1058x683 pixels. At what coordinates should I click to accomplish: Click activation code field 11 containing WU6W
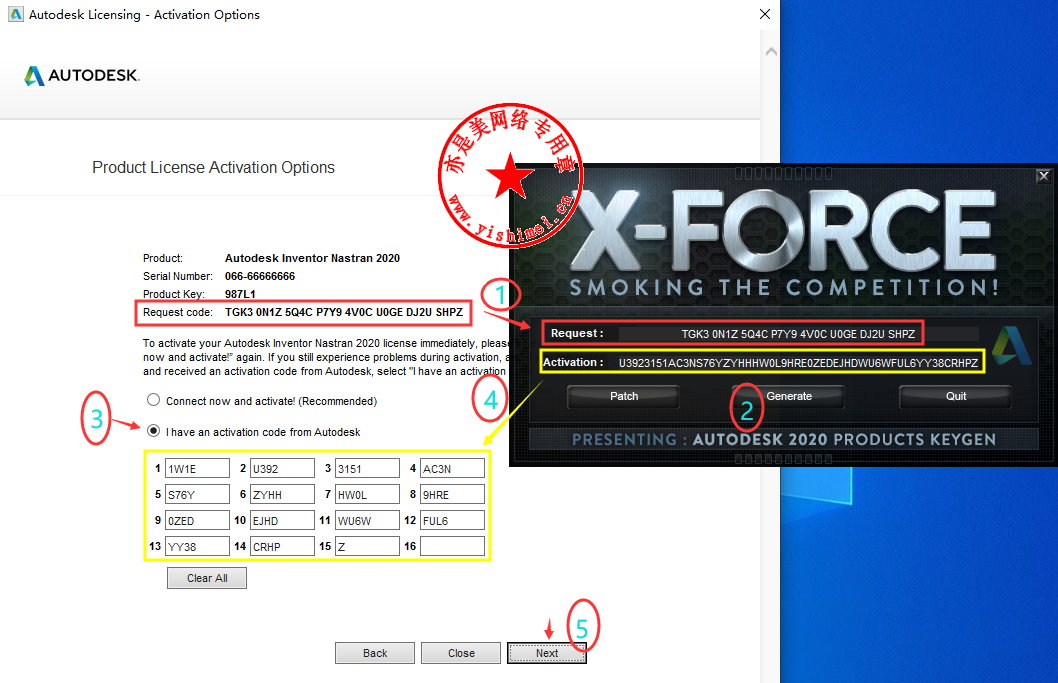[x=367, y=520]
